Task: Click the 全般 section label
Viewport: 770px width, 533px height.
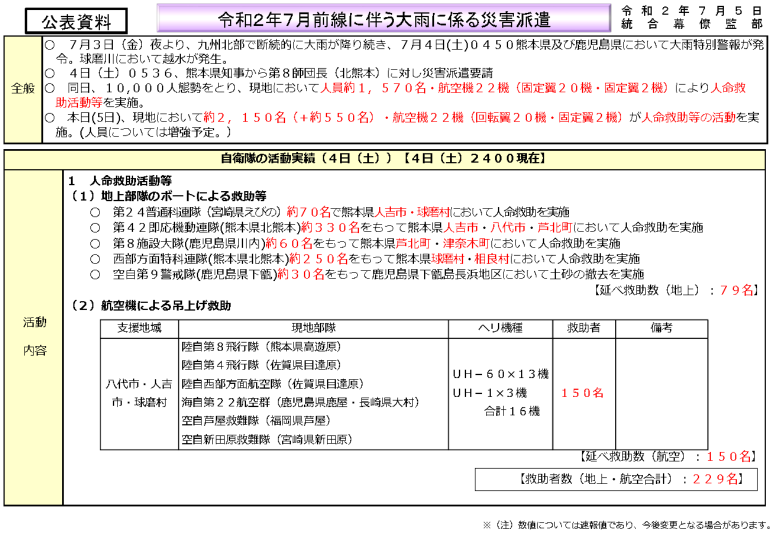Action: pos(23,88)
